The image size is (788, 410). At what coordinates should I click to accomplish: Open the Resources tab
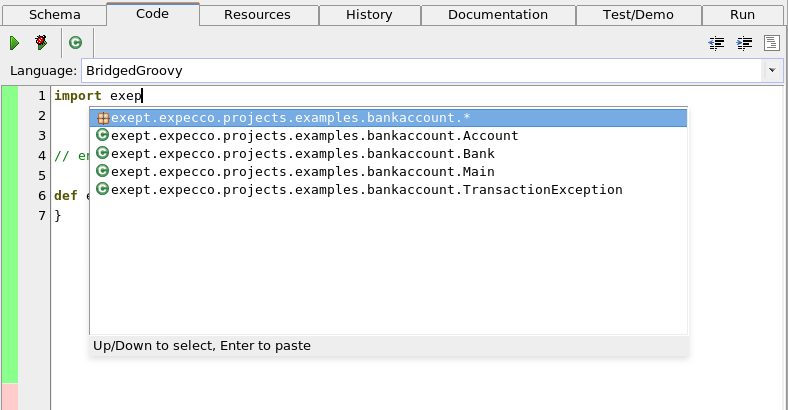[257, 15]
